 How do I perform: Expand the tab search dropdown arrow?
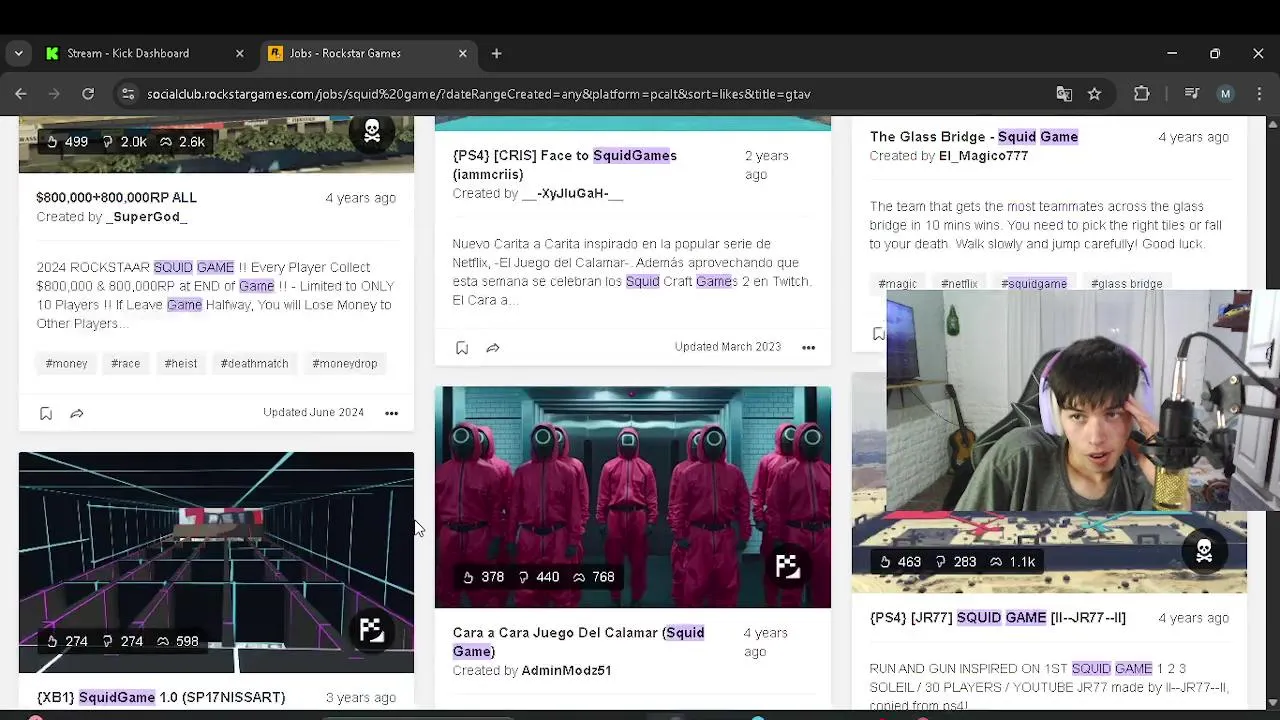coord(18,53)
